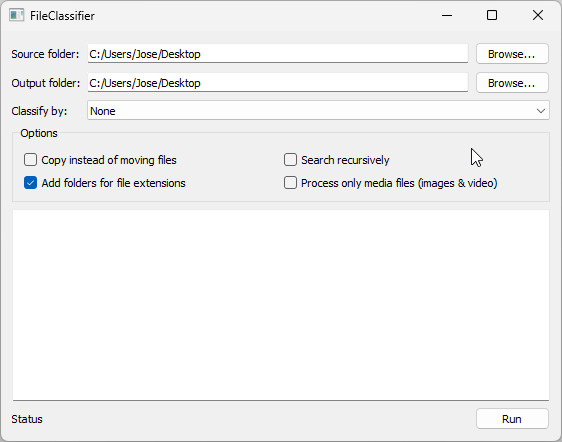Browse for the Source folder
The width and height of the screenshot is (562, 442).
click(512, 54)
